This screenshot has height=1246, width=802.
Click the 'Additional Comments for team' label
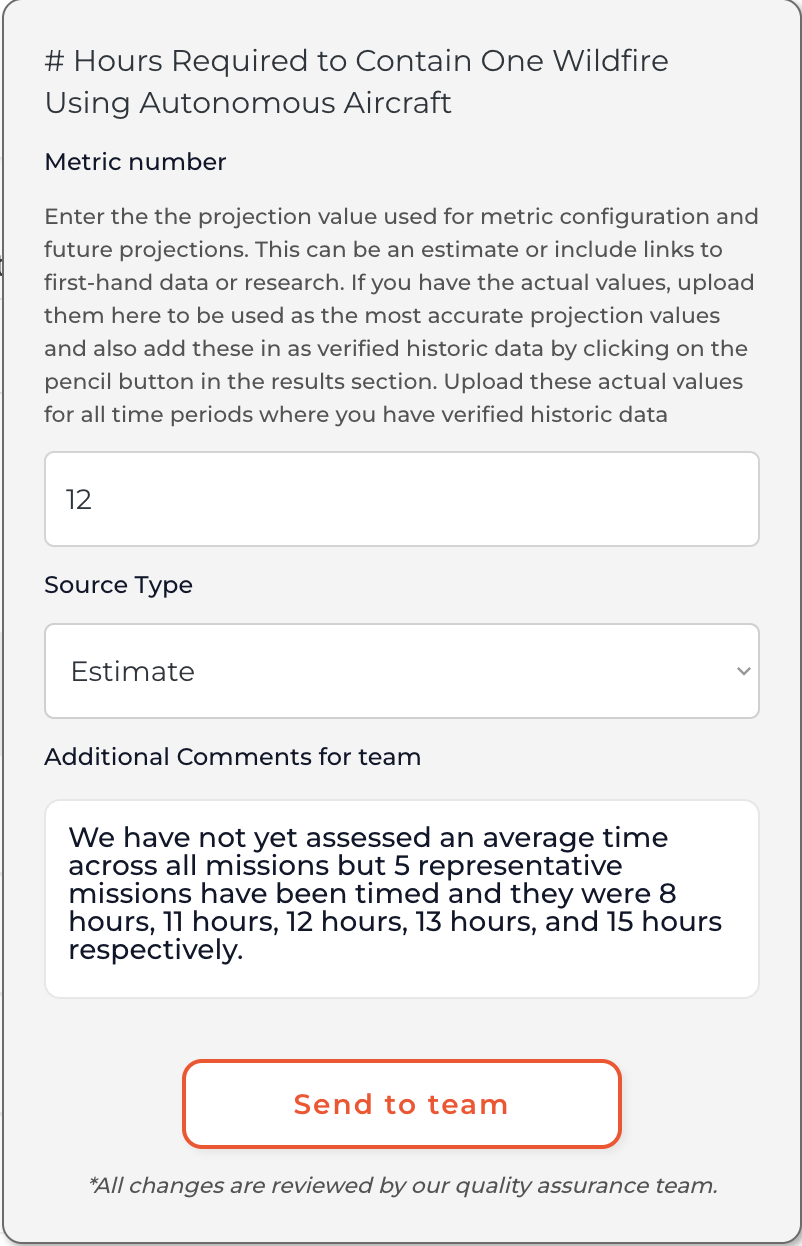[232, 757]
